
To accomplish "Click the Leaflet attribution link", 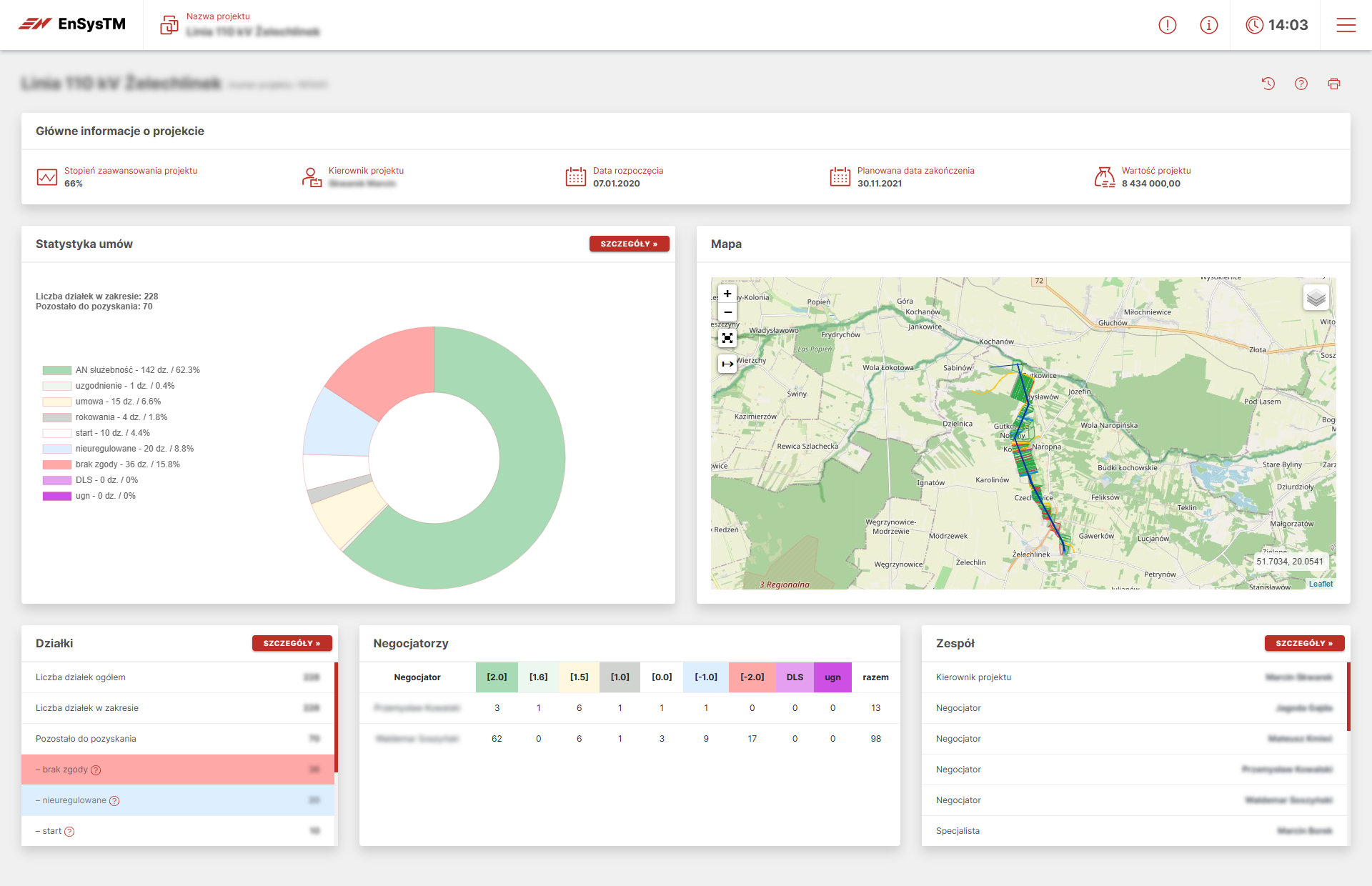I will click(x=1321, y=584).
